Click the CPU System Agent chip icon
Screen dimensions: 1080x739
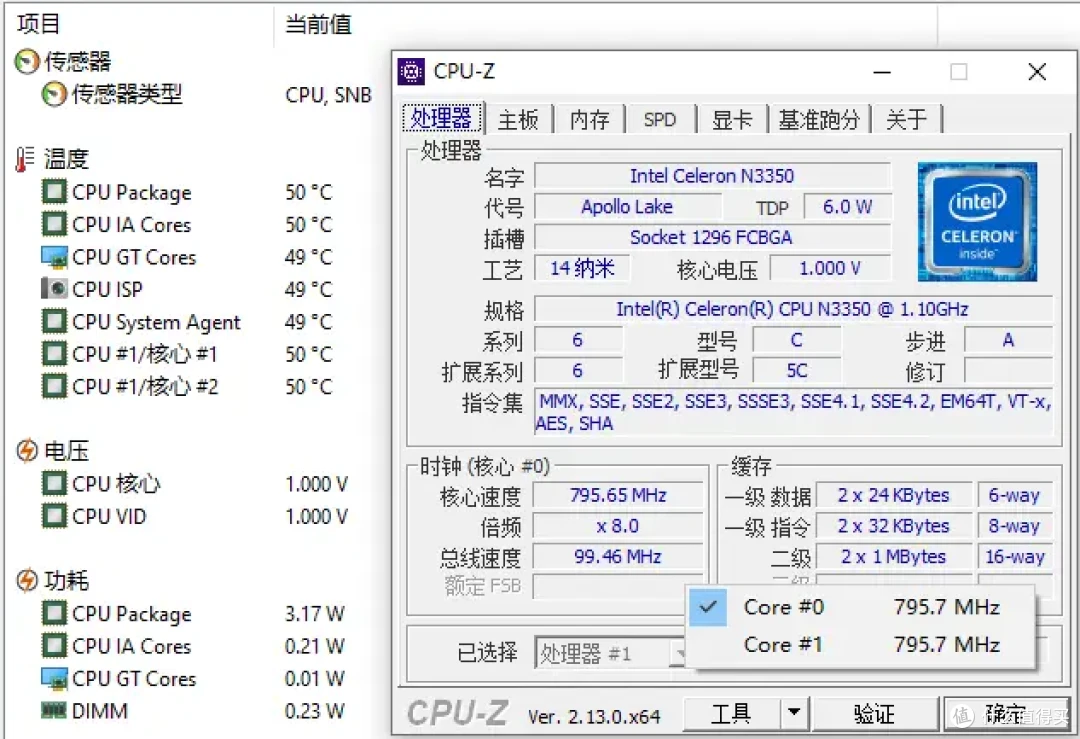[x=53, y=321]
